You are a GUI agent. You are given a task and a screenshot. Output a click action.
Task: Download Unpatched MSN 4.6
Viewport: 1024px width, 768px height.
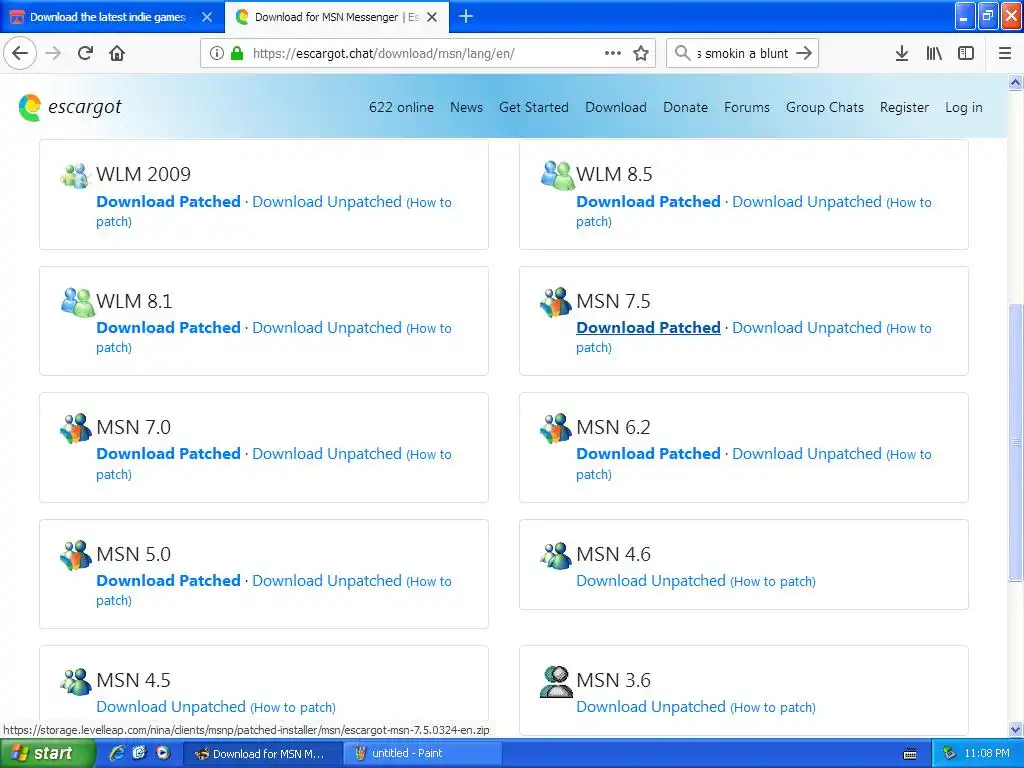651,581
